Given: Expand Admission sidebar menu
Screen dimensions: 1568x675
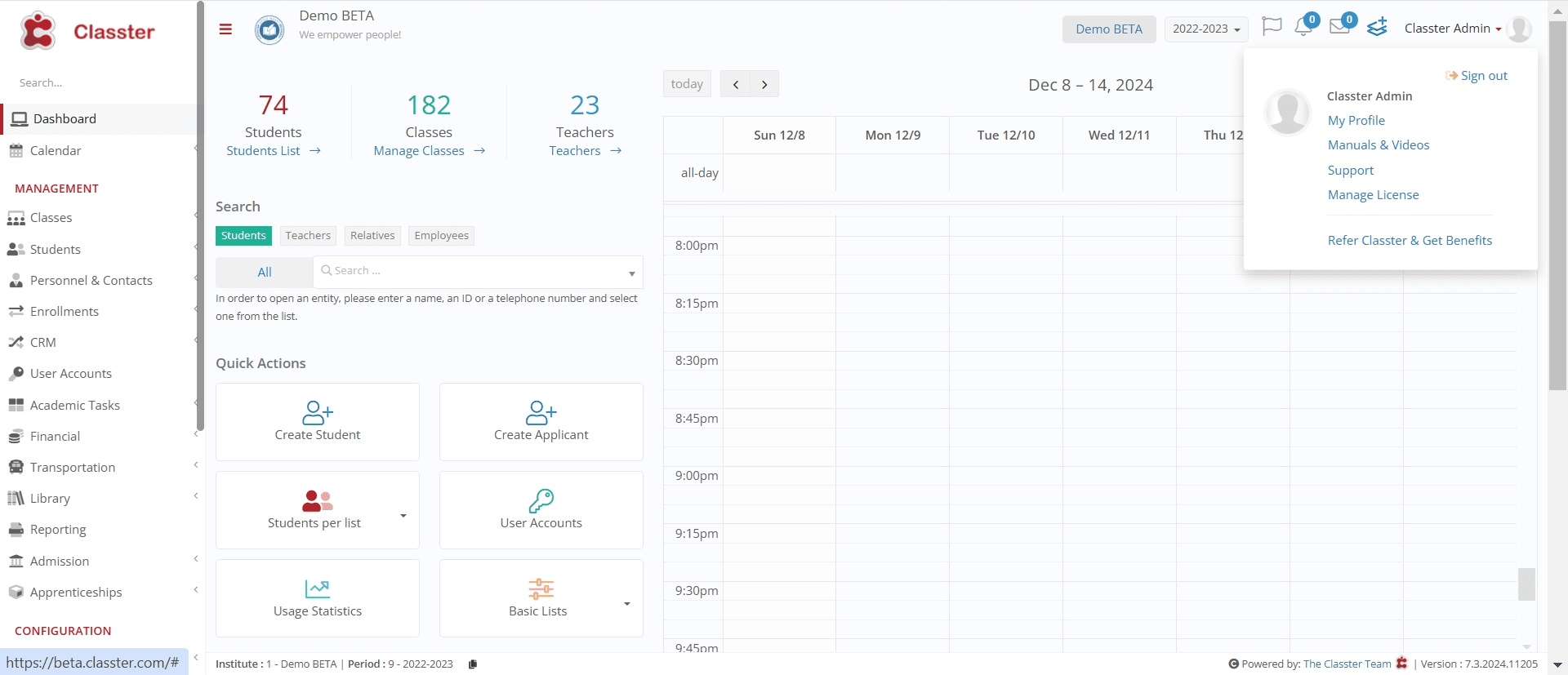Looking at the screenshot, I should [x=98, y=562].
